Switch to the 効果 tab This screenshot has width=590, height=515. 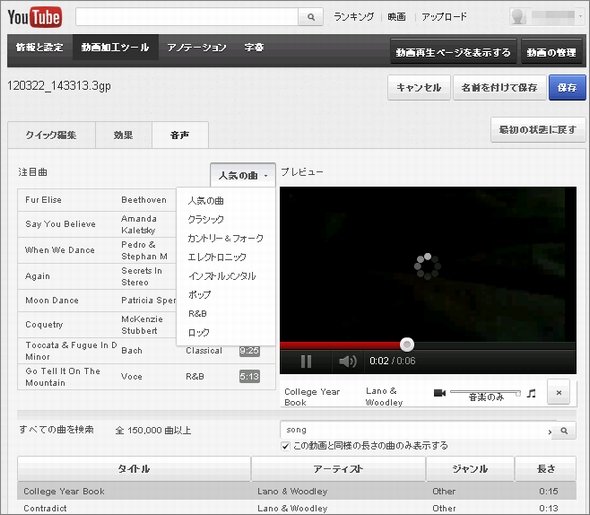click(123, 135)
